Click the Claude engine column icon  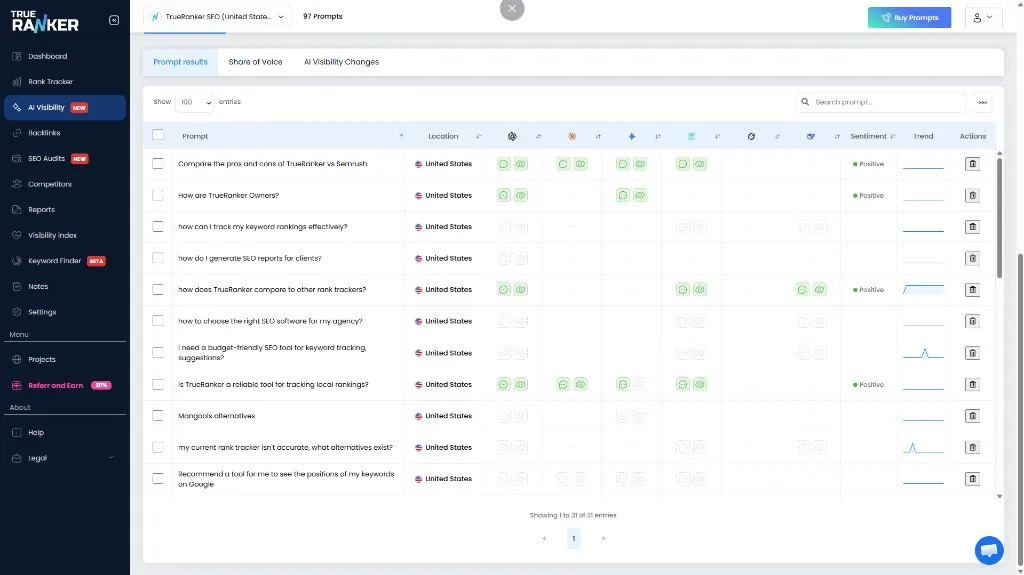tap(571, 137)
